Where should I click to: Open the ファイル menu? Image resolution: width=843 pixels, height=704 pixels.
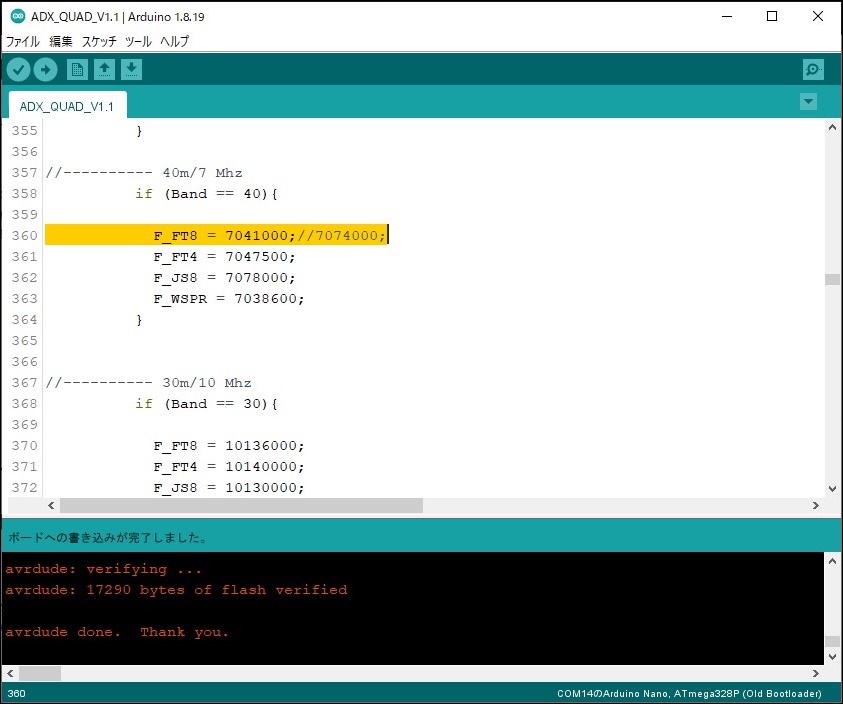pos(23,41)
